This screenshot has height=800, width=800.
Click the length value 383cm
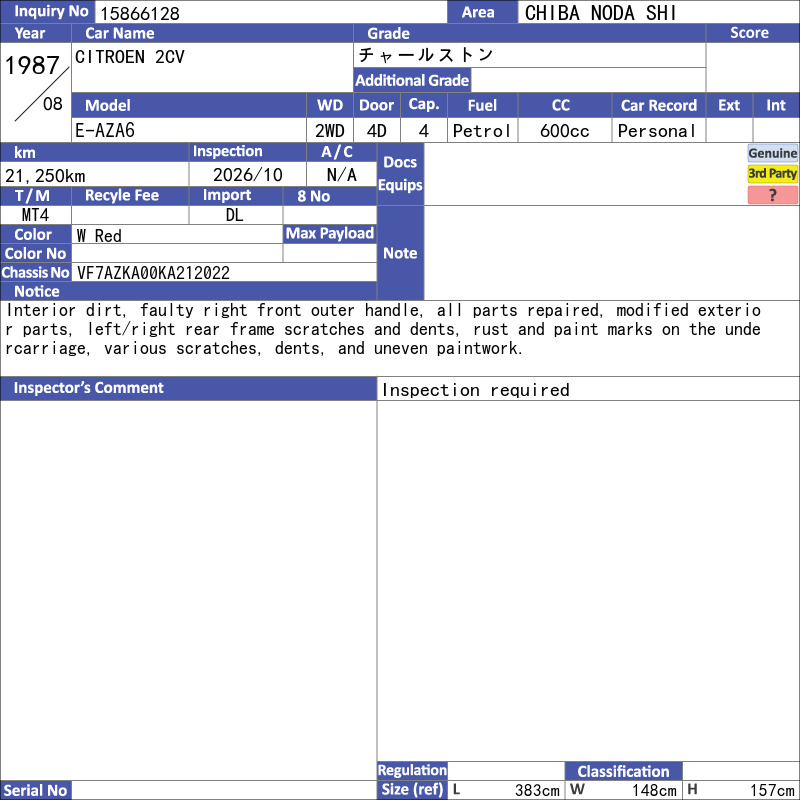pos(537,790)
